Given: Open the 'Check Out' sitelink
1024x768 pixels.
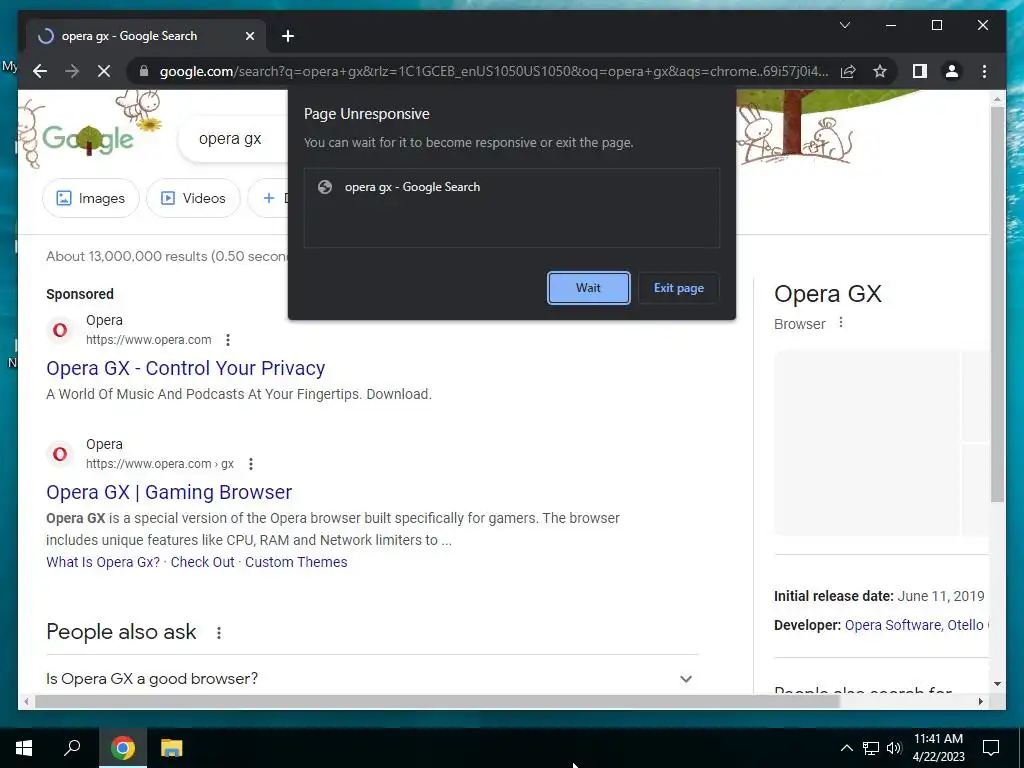Looking at the screenshot, I should tap(202, 562).
